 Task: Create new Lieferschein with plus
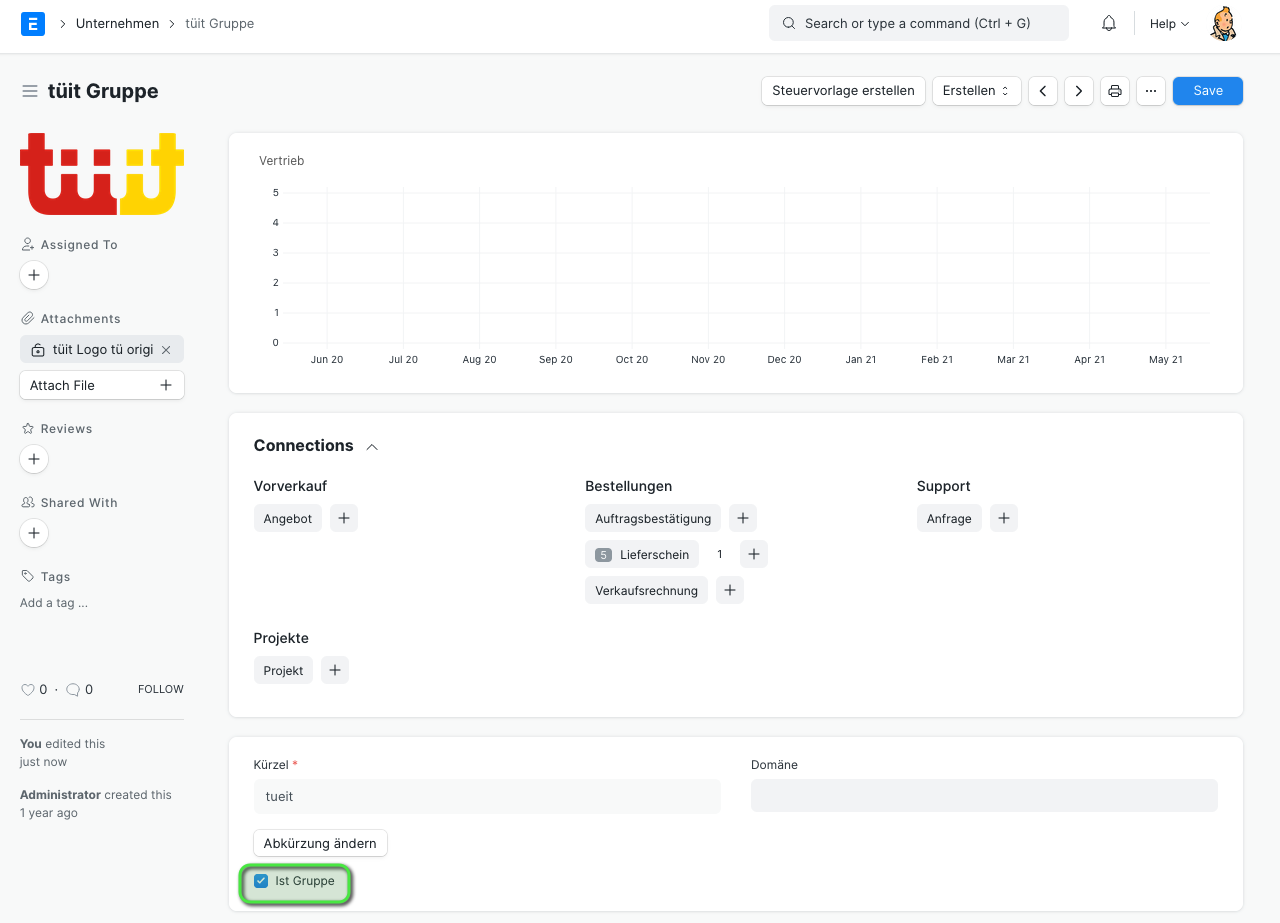(x=754, y=554)
